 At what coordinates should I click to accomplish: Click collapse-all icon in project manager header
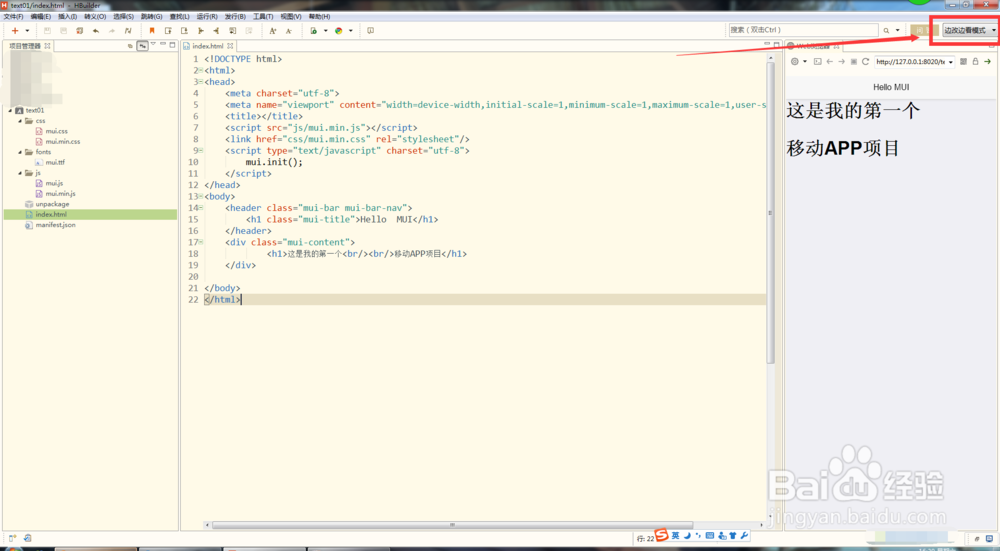130,46
